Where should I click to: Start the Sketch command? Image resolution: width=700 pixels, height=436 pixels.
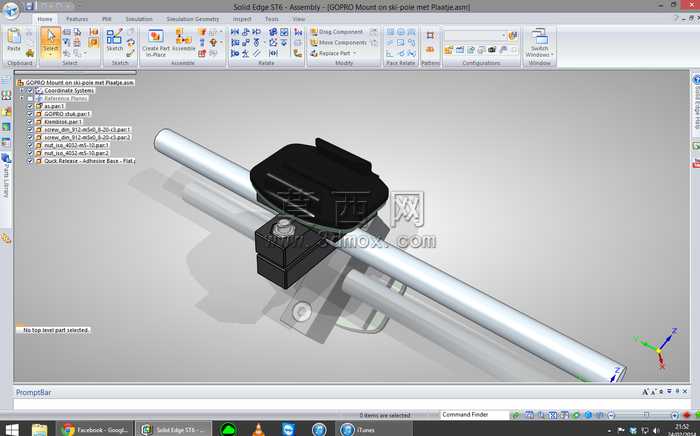point(114,40)
